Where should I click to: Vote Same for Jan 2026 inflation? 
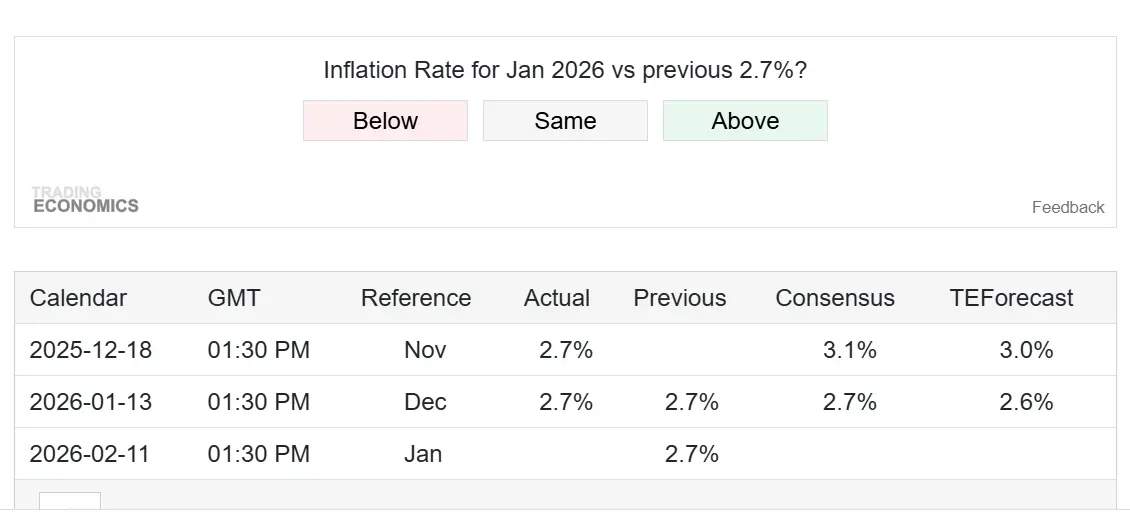tap(565, 121)
